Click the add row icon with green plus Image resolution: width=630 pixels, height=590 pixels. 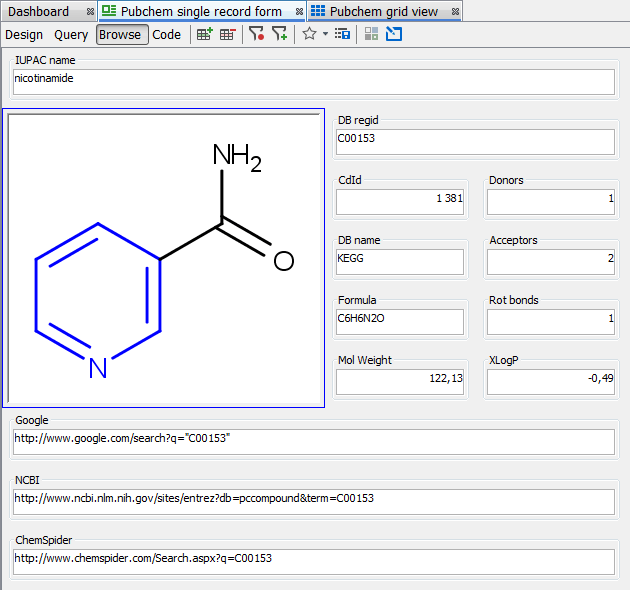coord(204,34)
